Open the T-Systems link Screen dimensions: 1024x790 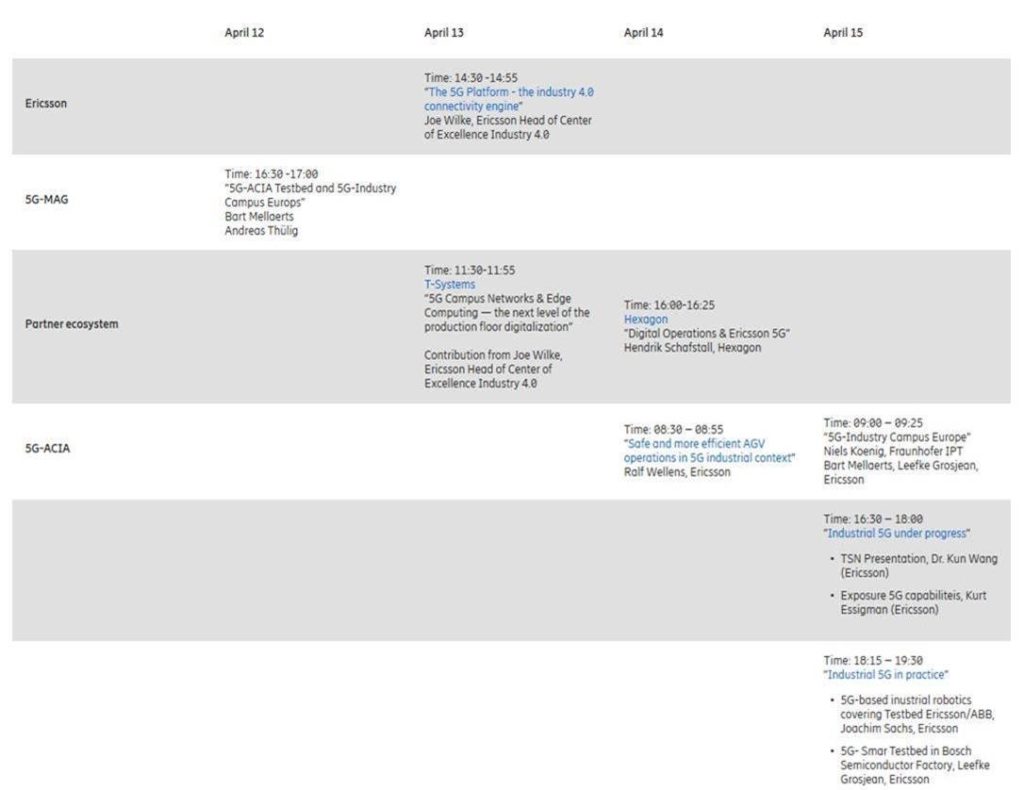(x=449, y=285)
